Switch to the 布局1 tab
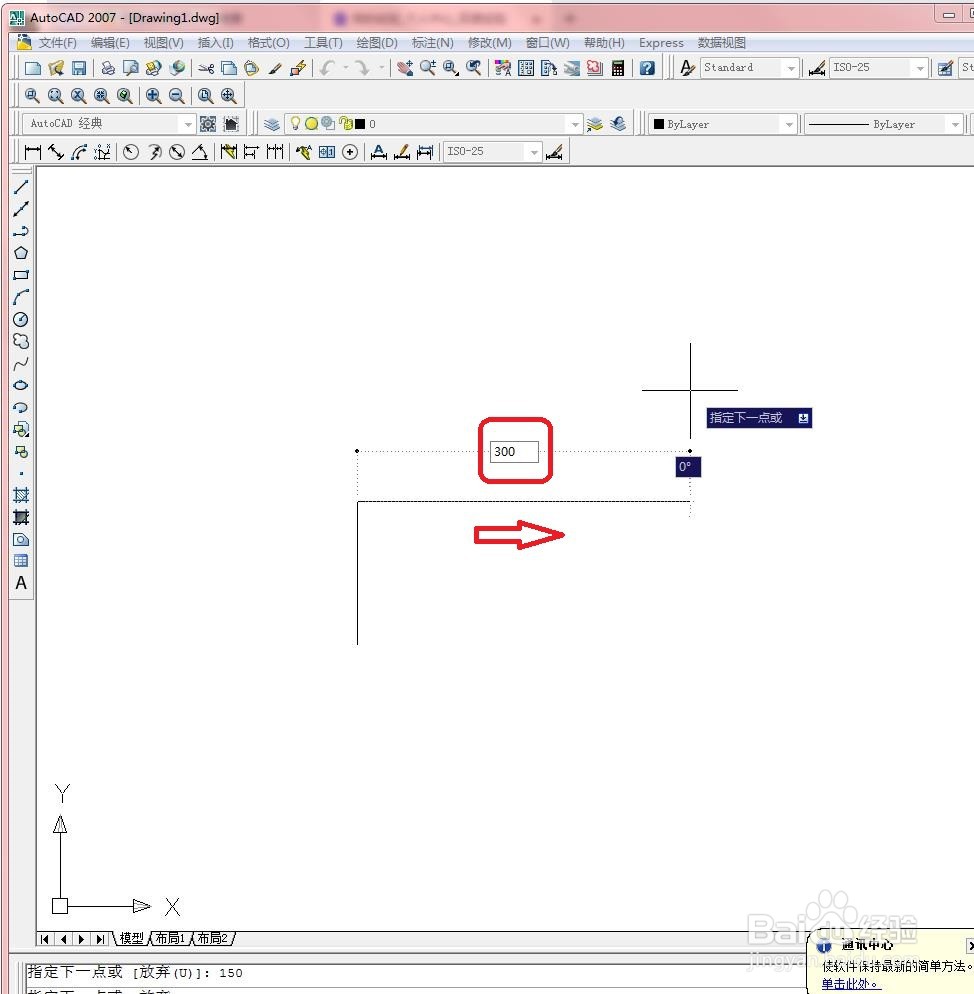This screenshot has width=974, height=994. coord(170,938)
